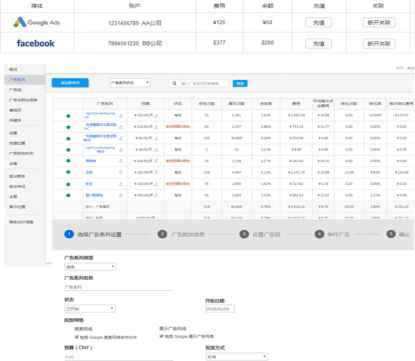Open the eighth campaign name link in table
Image resolution: width=415 pixels, height=361 pixels.
point(94,195)
